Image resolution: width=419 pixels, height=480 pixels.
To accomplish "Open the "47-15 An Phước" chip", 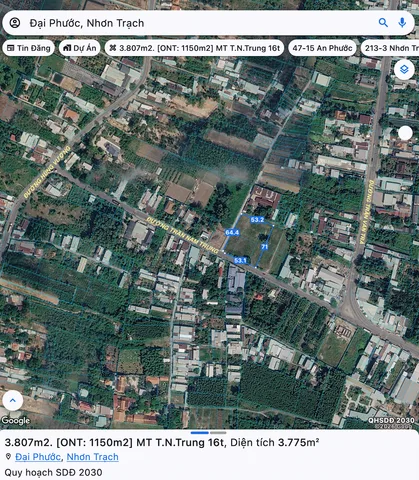I will (322, 48).
